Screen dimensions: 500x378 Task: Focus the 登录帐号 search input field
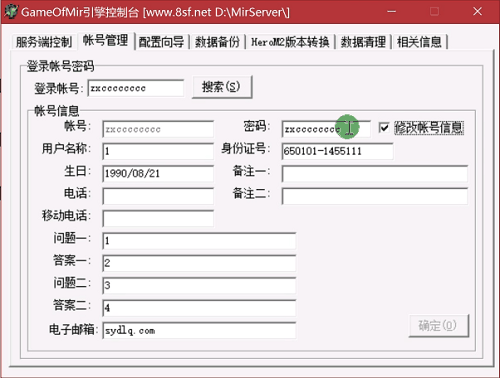click(x=136, y=88)
